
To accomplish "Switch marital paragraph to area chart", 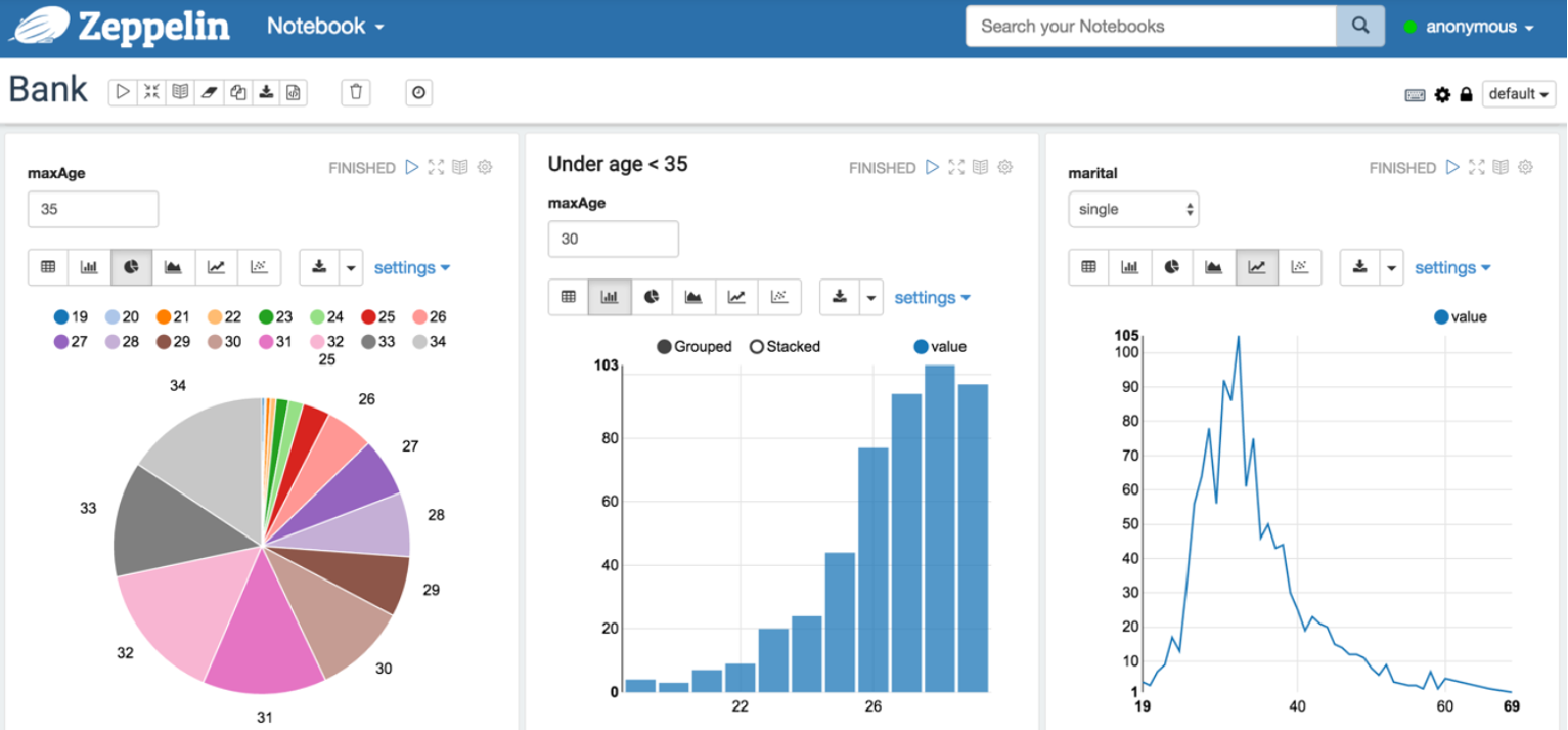I will 1214,267.
